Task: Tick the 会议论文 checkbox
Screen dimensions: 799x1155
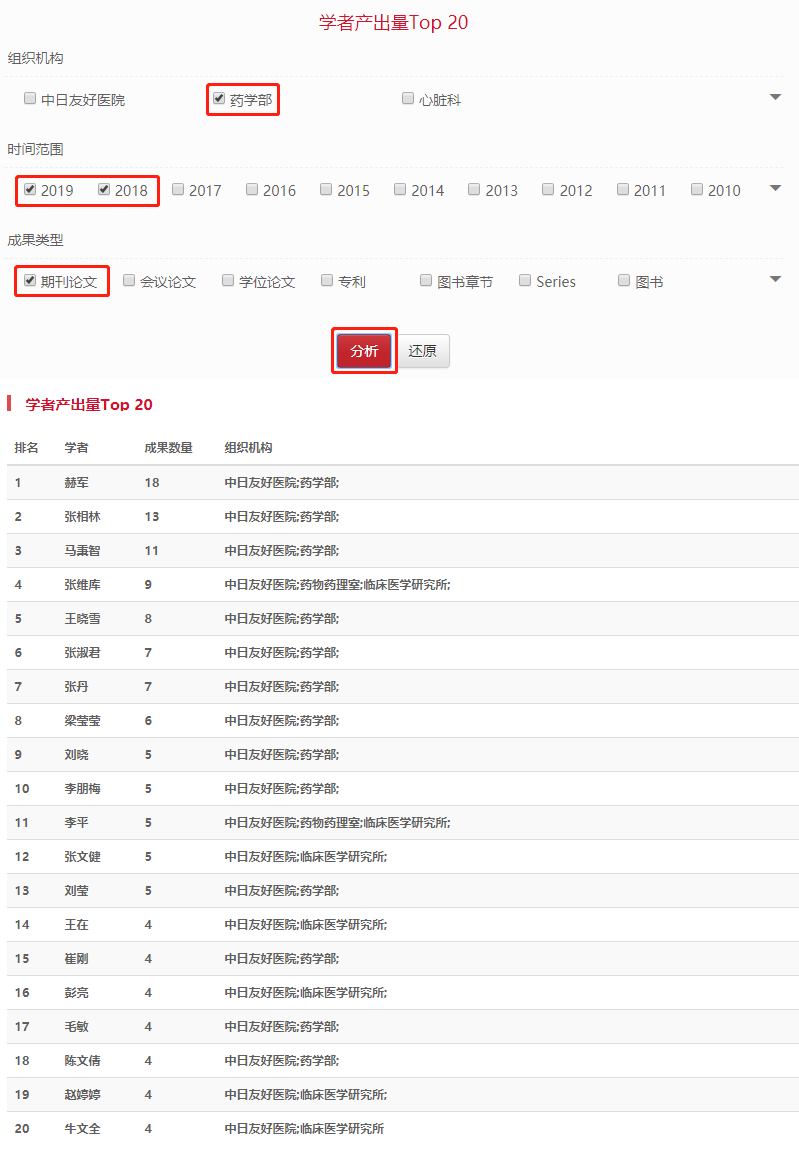Action: pyautogui.click(x=129, y=281)
